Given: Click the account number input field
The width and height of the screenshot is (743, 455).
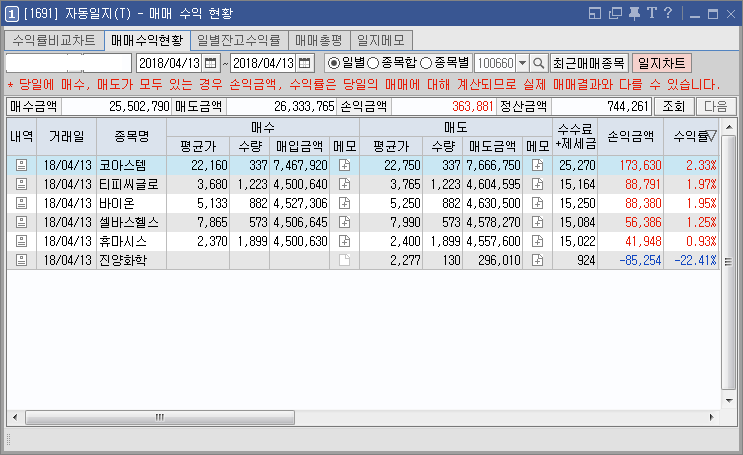Looking at the screenshot, I should pos(68,63).
